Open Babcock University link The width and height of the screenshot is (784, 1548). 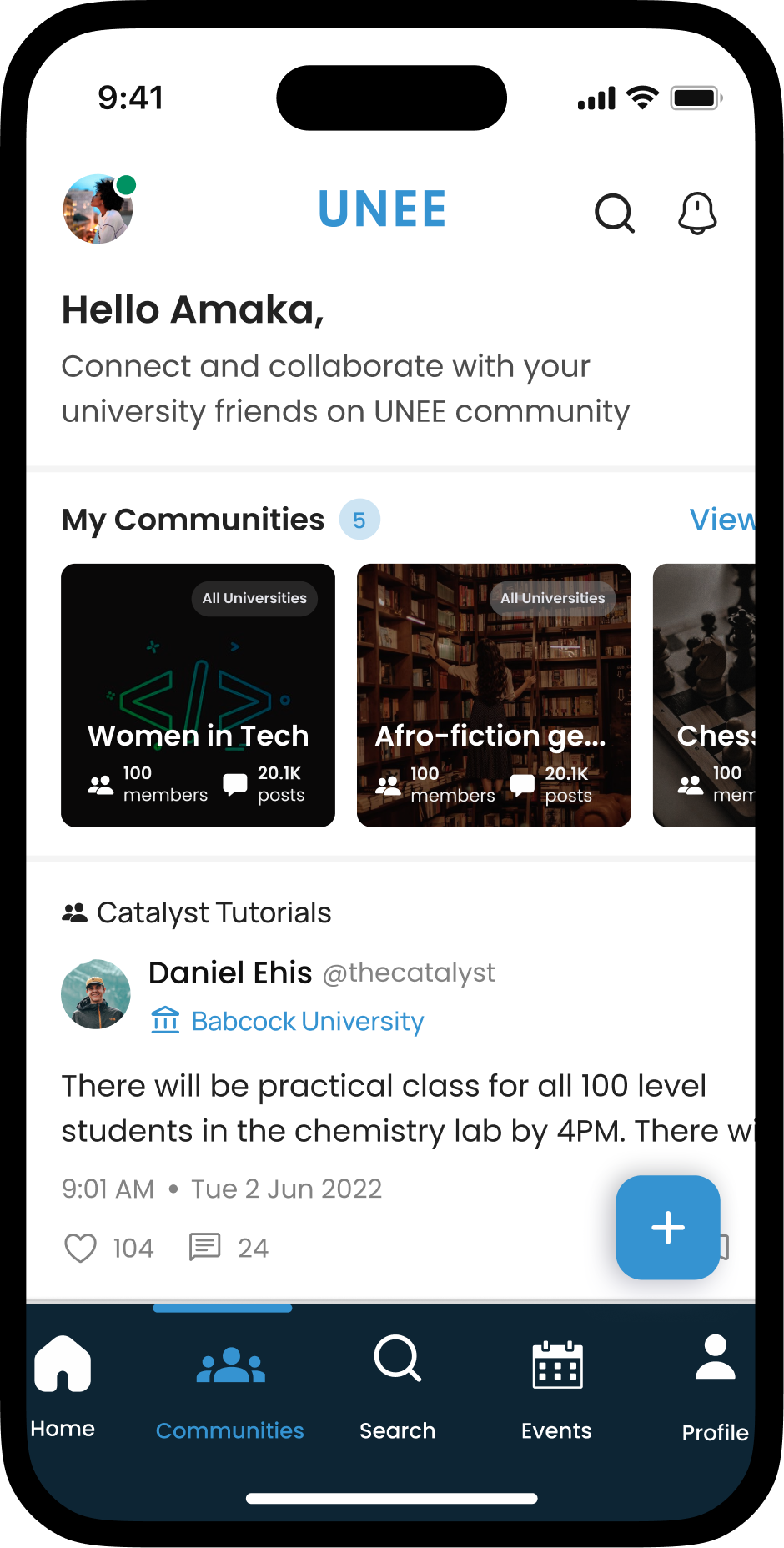[x=307, y=1021]
